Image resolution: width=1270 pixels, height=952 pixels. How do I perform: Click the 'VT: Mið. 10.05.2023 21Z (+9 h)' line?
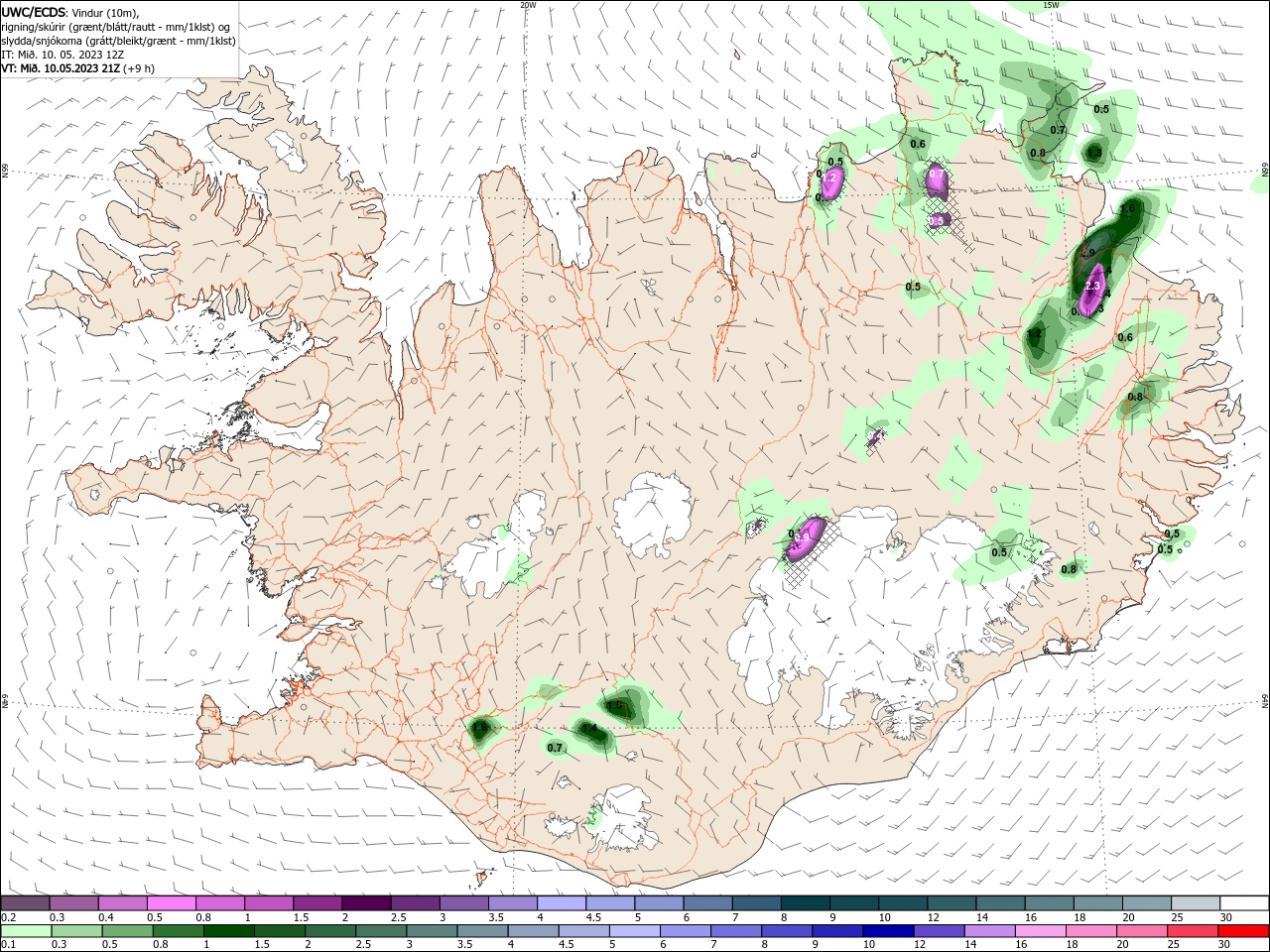click(x=77, y=68)
